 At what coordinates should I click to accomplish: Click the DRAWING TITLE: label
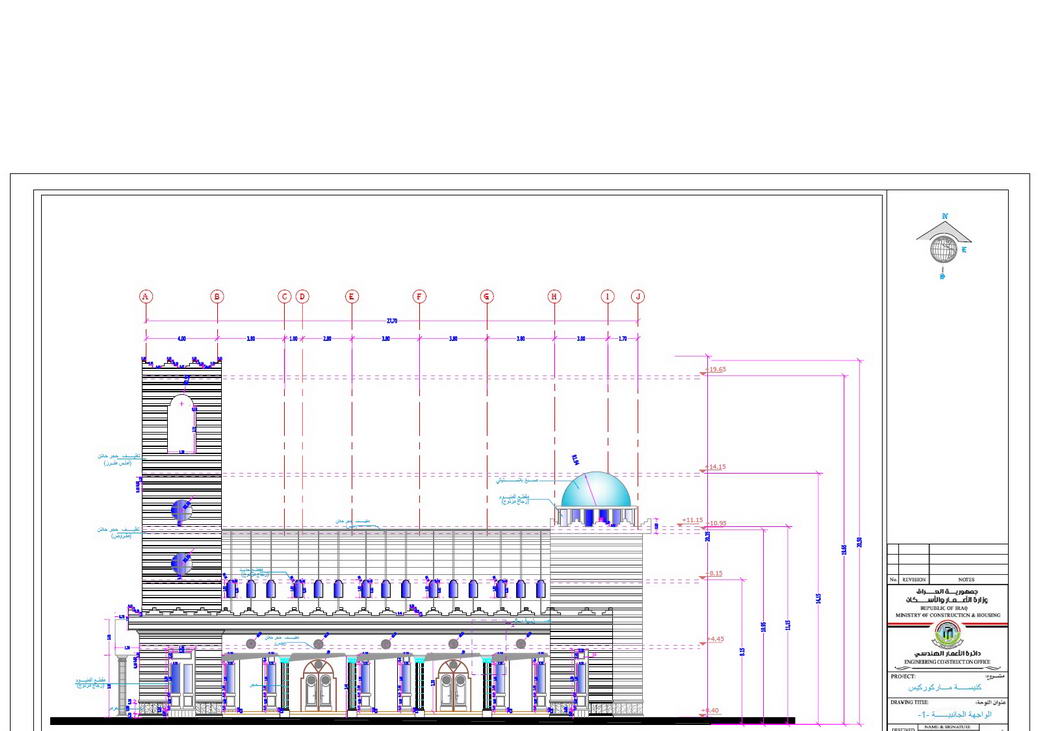[x=909, y=702]
